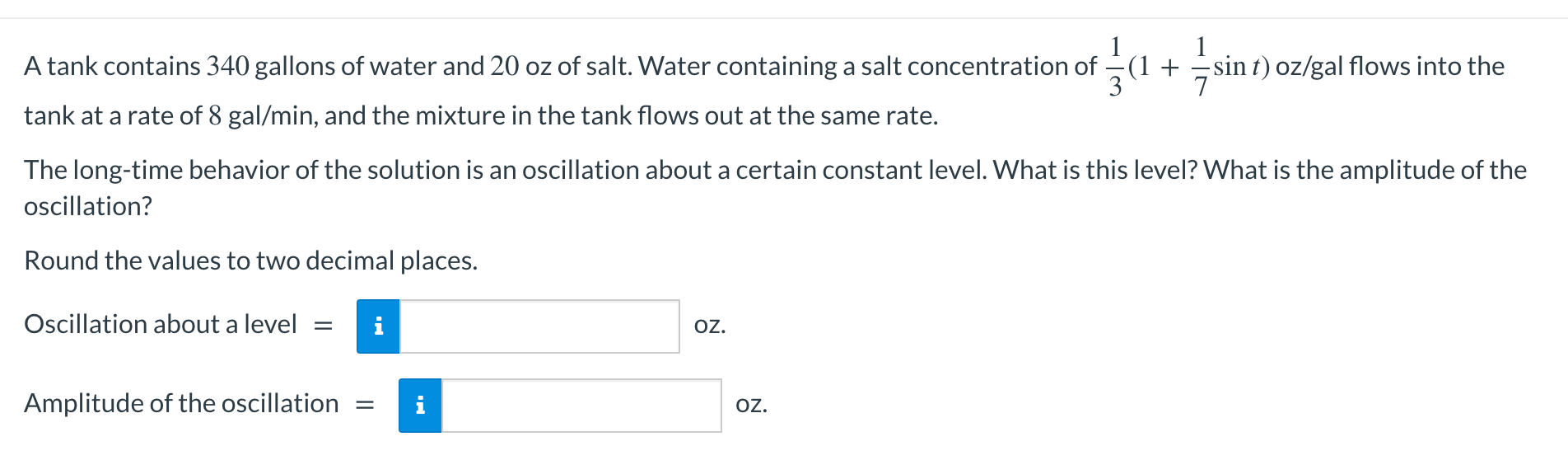This screenshot has height=460, width=1568.
Task: Click the 'Amplitude of the oscillation' label
Action: pos(181,403)
